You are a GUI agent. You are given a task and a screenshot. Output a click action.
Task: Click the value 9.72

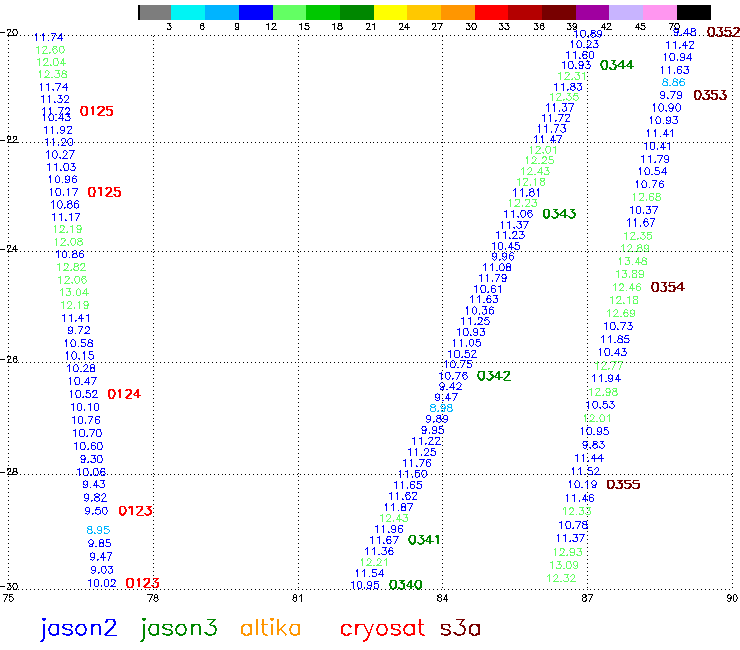(79, 330)
